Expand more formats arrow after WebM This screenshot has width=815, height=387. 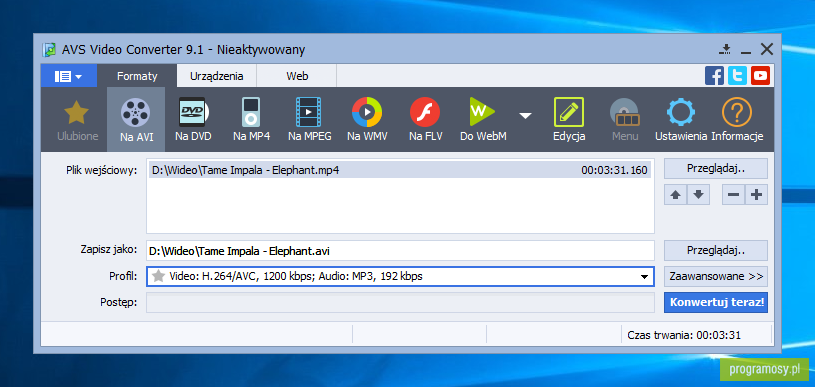tap(525, 115)
